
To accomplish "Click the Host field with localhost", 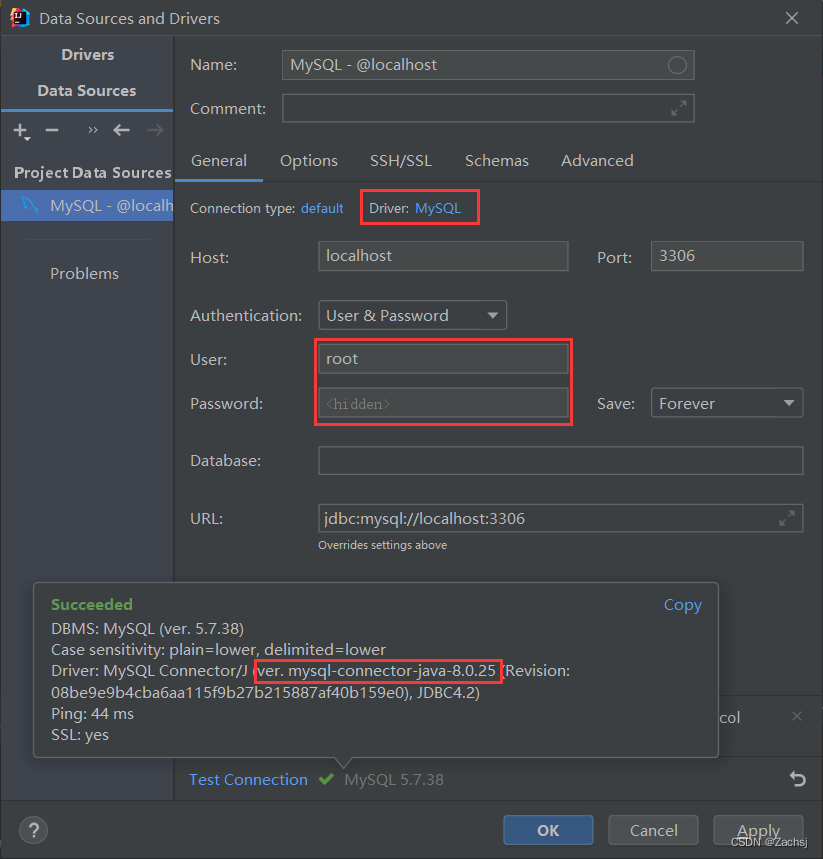I will click(443, 256).
